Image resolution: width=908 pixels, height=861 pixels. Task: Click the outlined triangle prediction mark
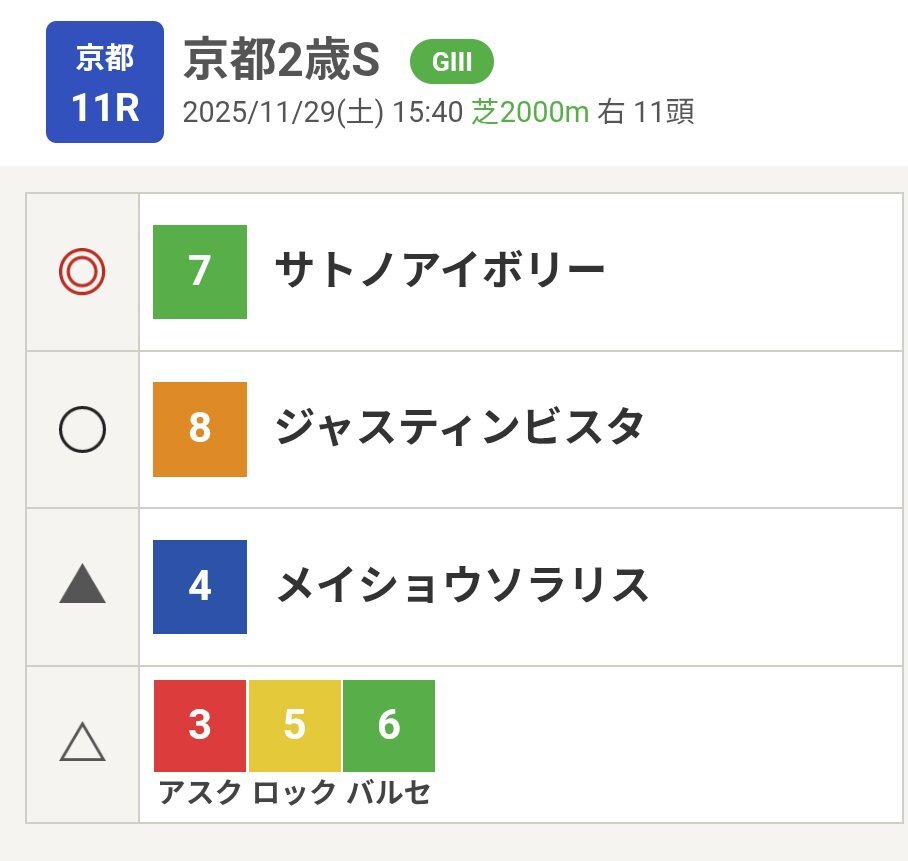click(82, 744)
